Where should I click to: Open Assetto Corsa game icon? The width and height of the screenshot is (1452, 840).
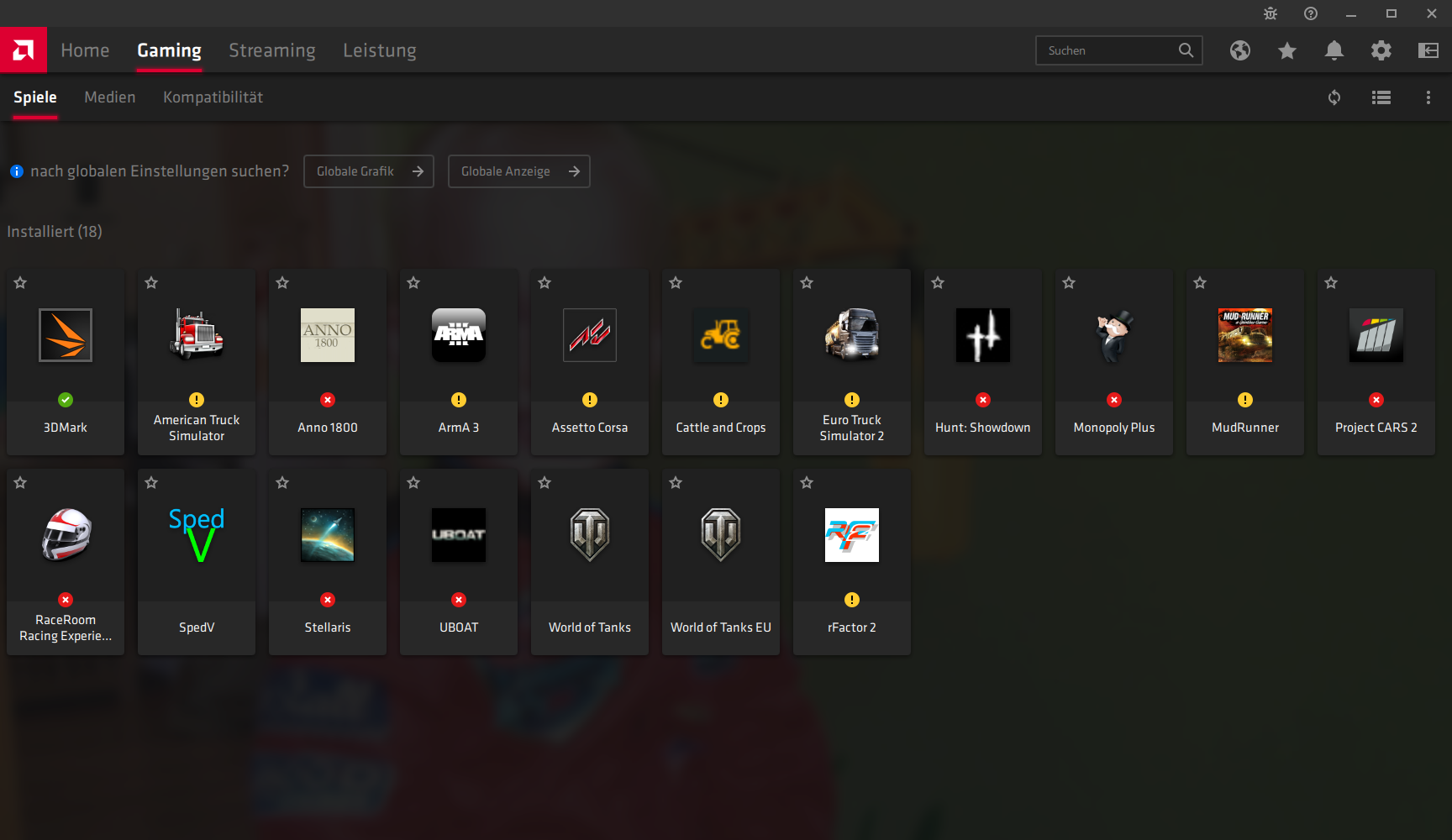coord(590,335)
